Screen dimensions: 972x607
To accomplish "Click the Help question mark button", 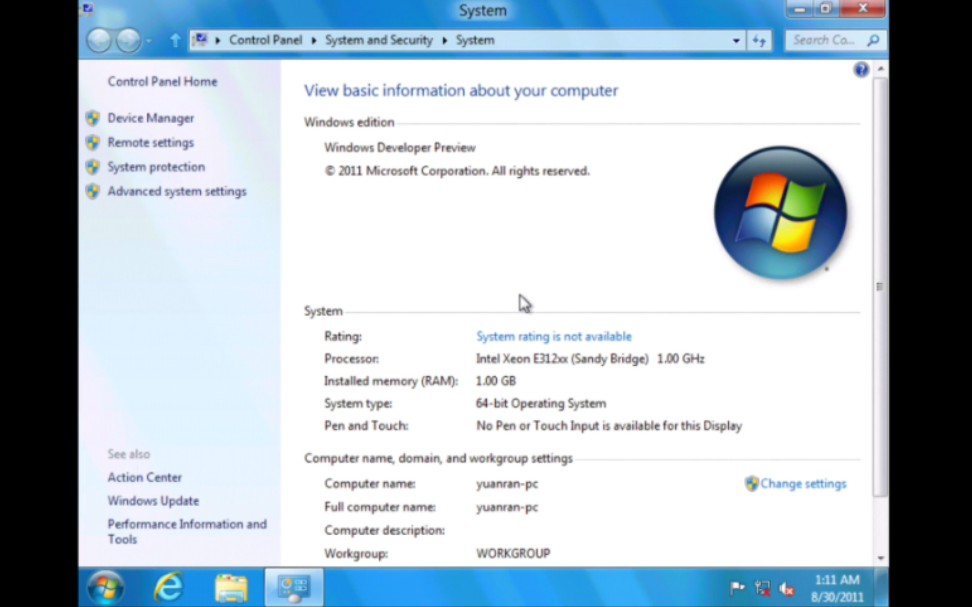I will pos(861,69).
